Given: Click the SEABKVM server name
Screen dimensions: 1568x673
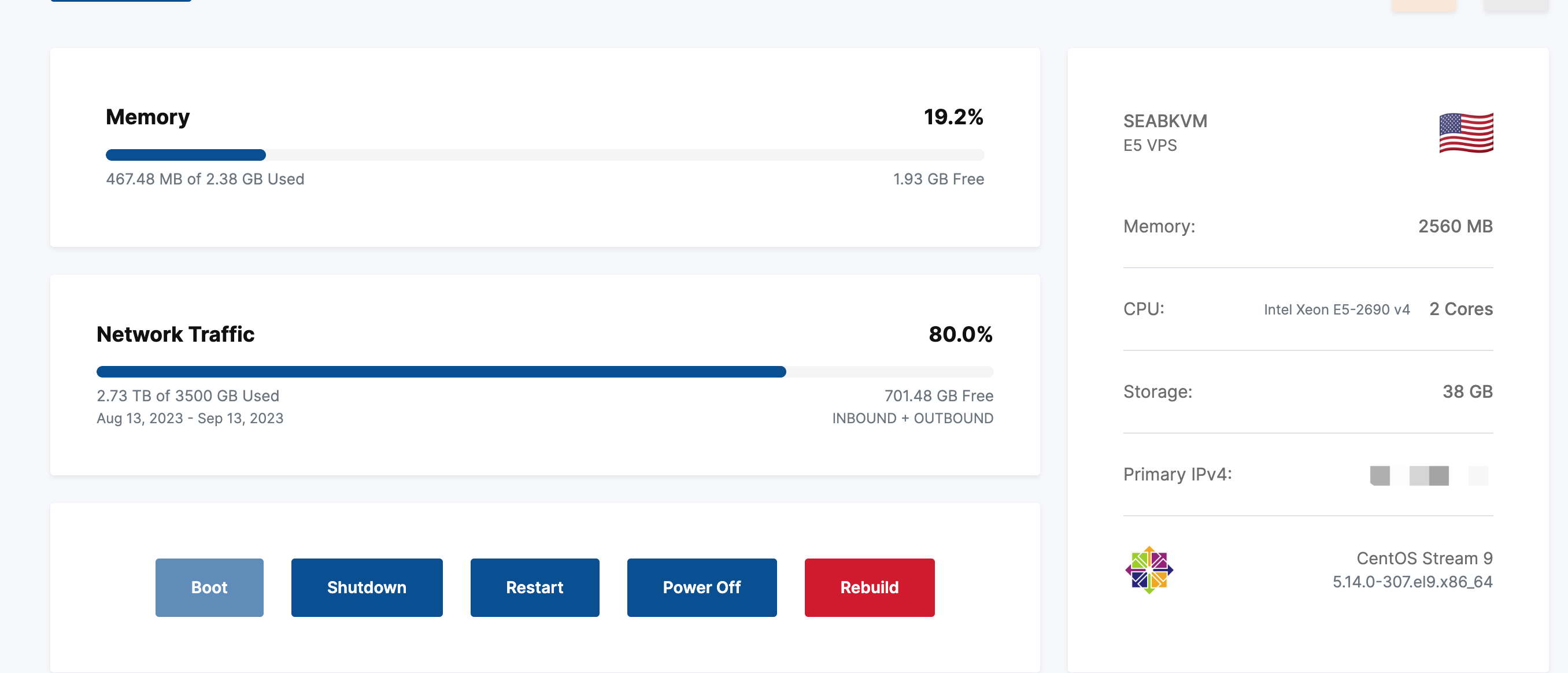Looking at the screenshot, I should tap(1165, 121).
